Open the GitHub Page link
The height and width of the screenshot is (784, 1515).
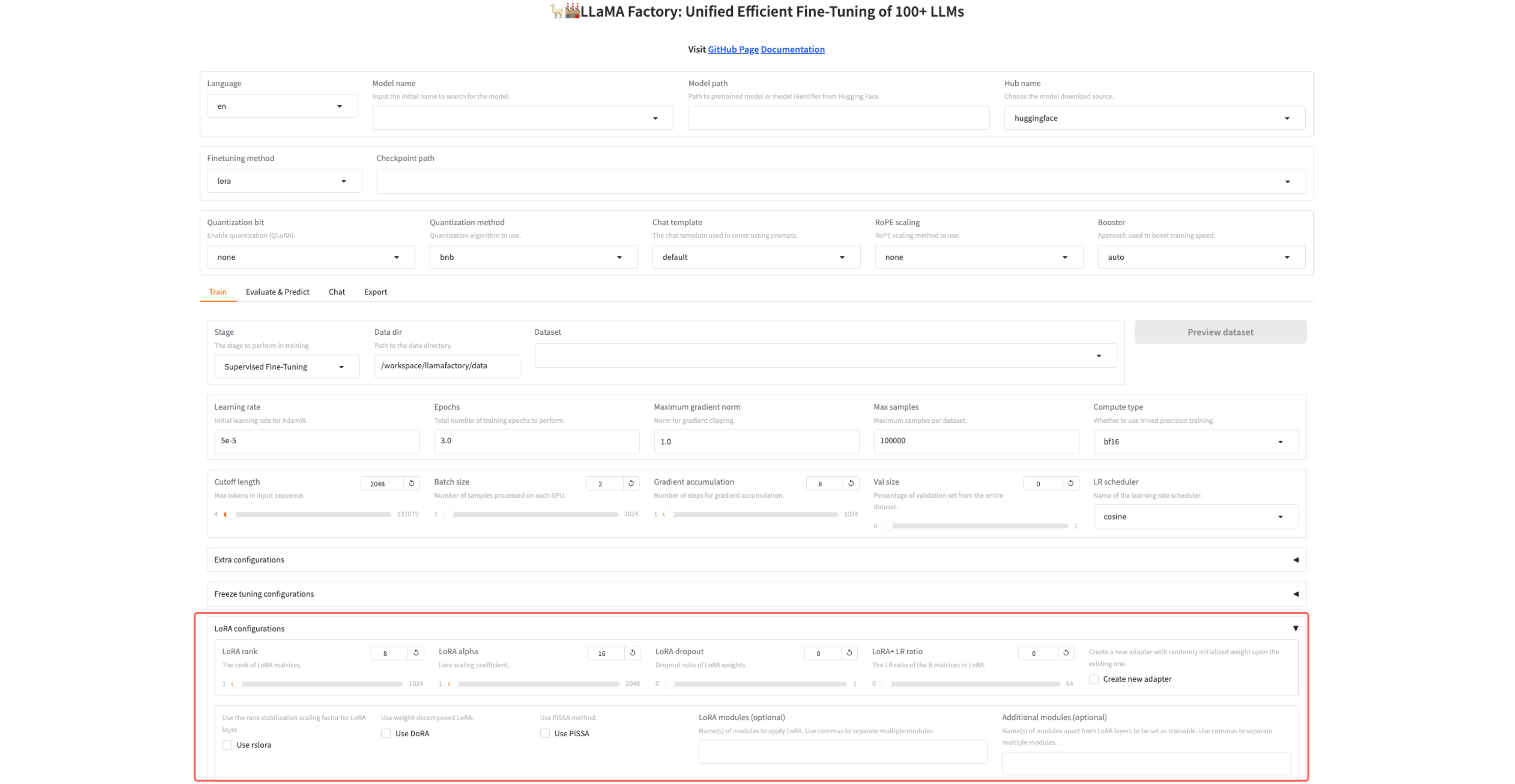[733, 50]
